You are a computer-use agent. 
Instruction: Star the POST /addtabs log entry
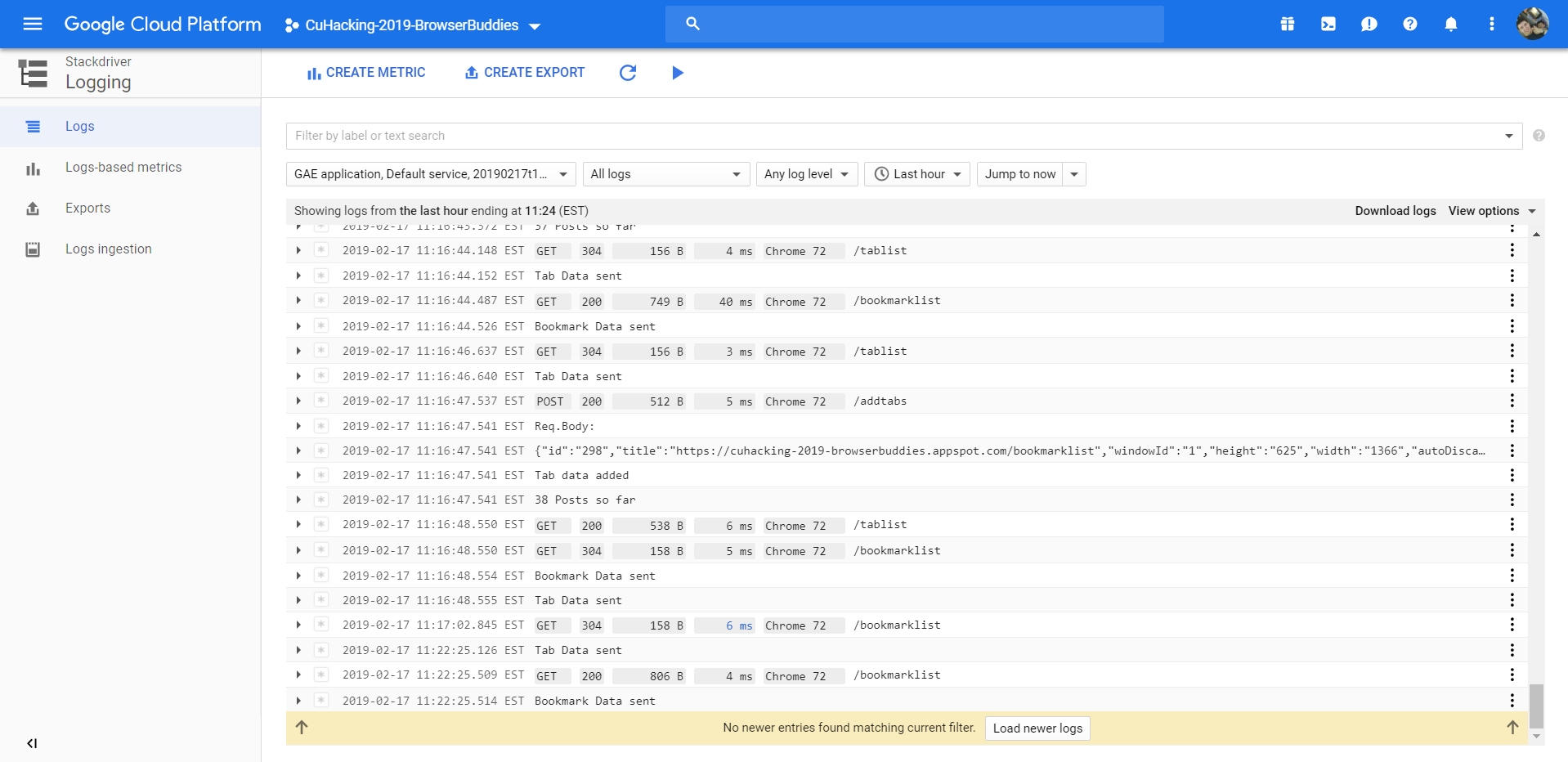[x=321, y=401]
